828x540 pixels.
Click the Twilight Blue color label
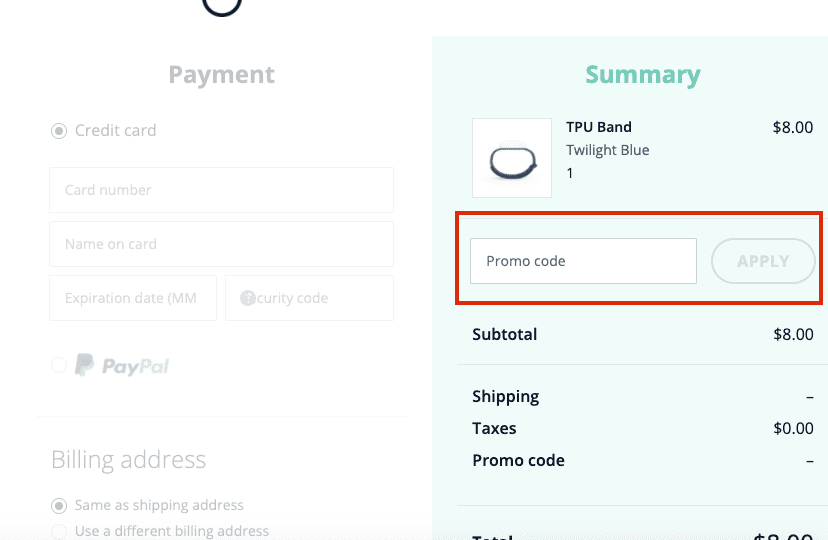608,150
